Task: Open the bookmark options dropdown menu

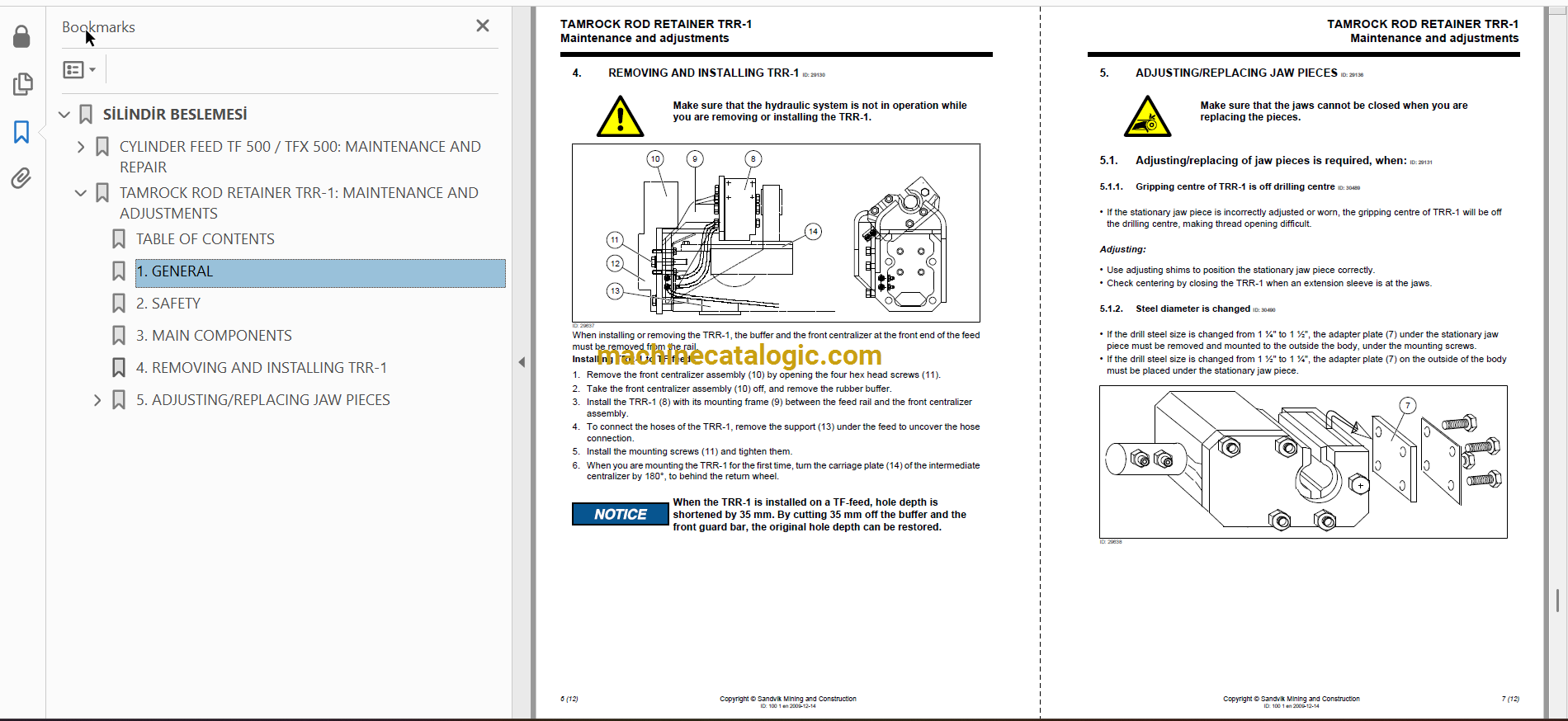Action: tap(79, 70)
